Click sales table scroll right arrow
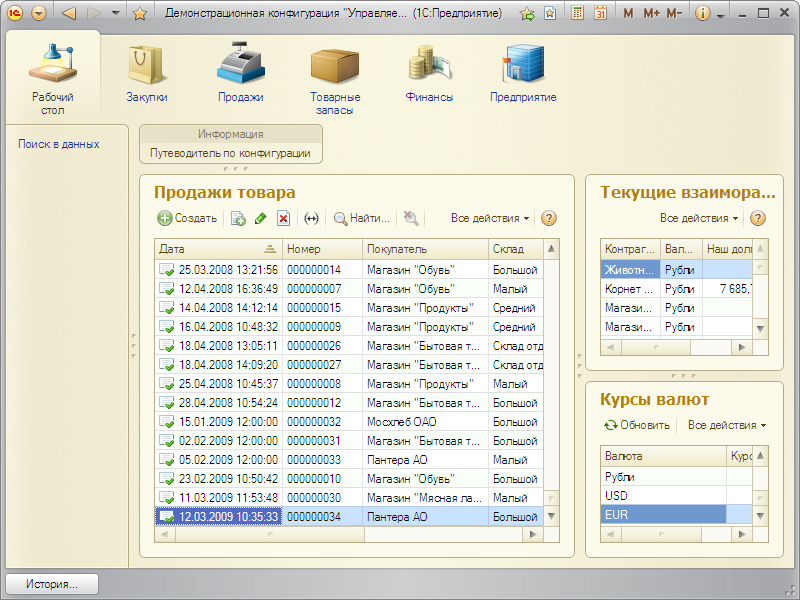 click(533, 534)
